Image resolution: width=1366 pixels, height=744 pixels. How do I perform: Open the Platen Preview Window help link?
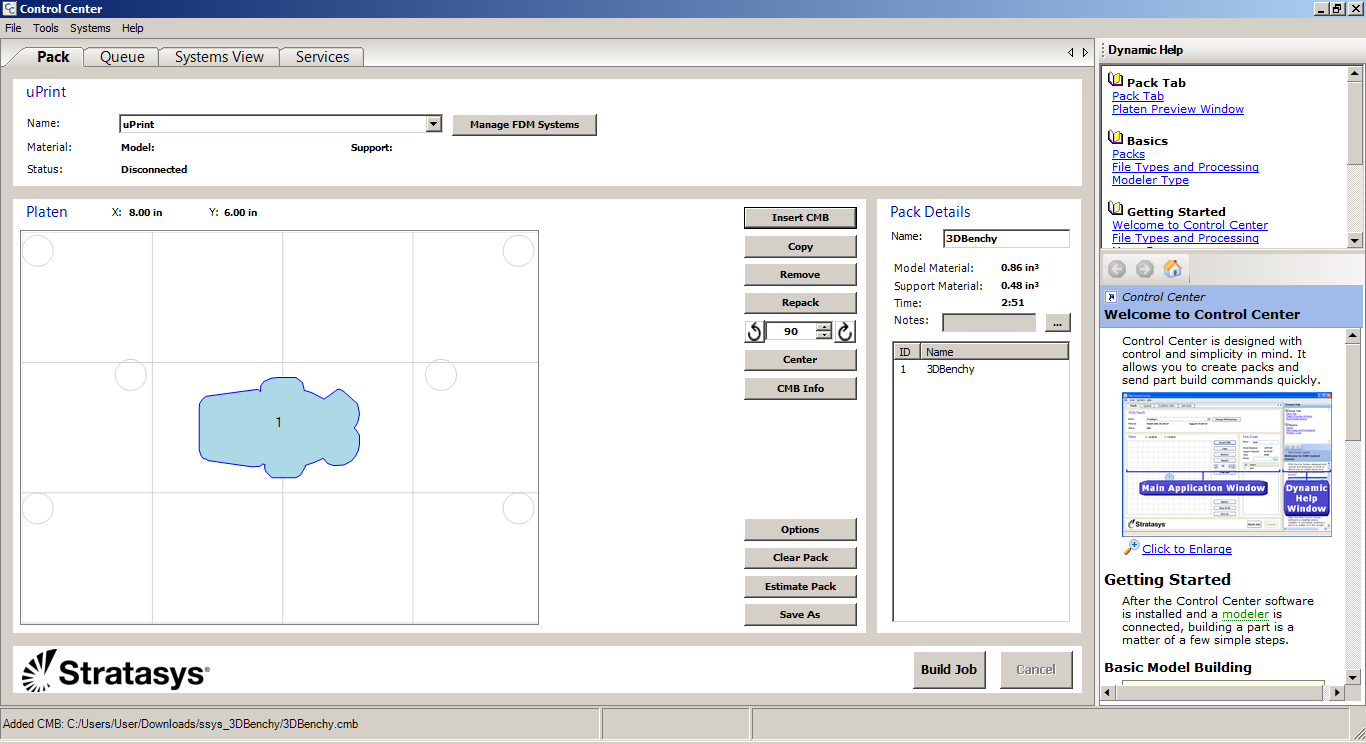(x=1178, y=109)
